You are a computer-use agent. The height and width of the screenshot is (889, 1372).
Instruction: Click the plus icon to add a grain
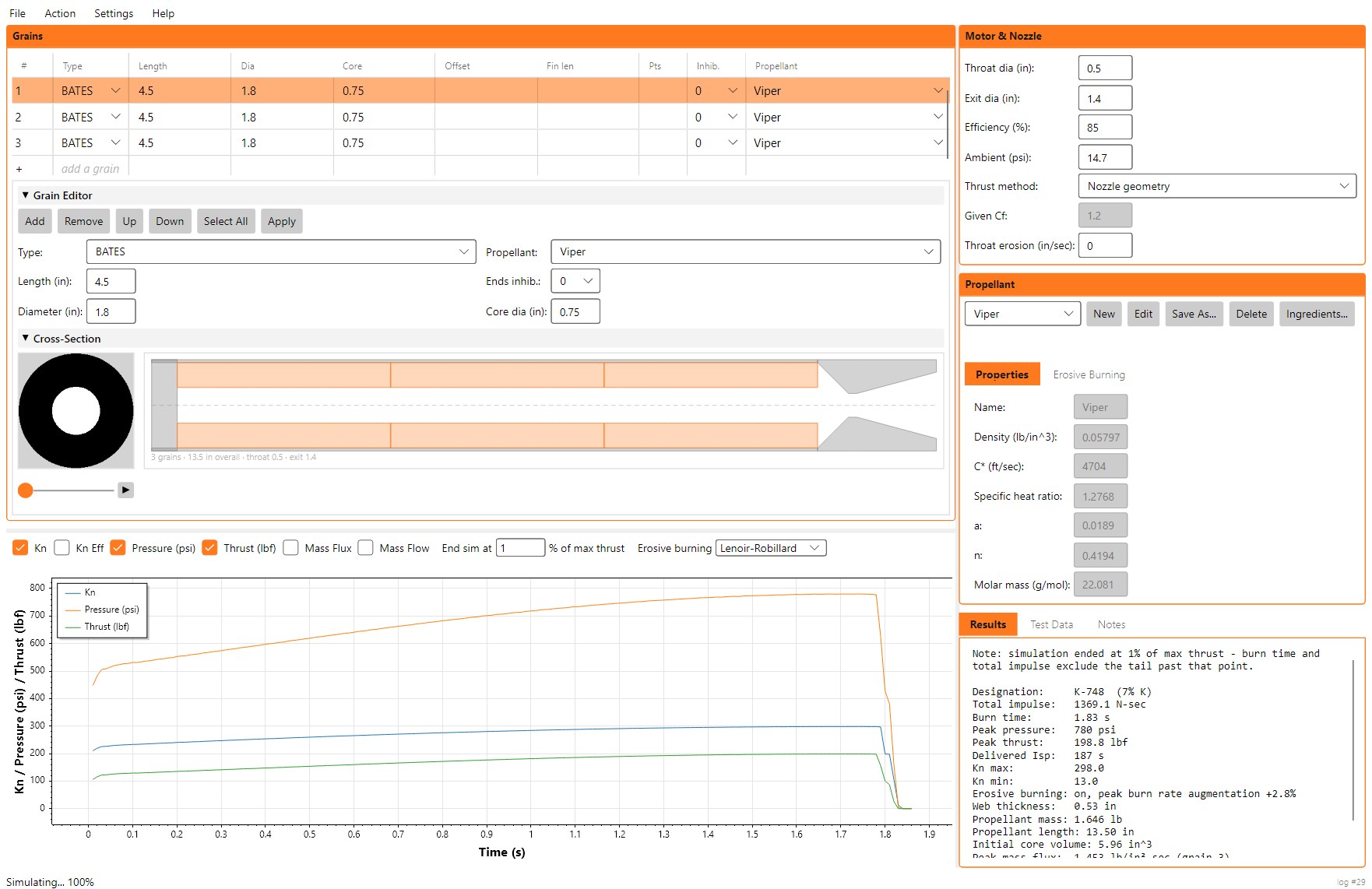[19, 169]
